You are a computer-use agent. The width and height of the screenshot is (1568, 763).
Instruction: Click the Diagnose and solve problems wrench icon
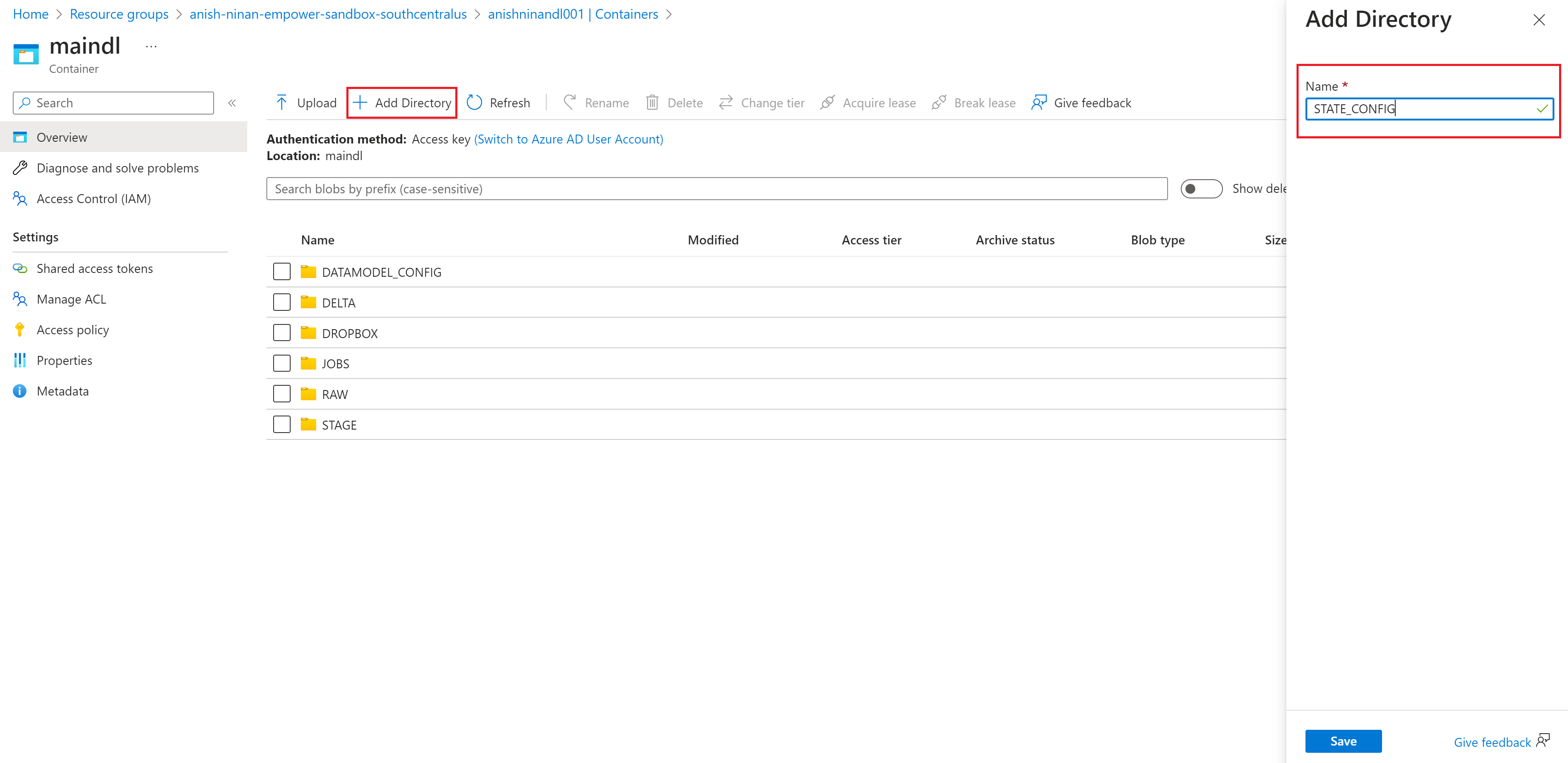click(x=20, y=167)
